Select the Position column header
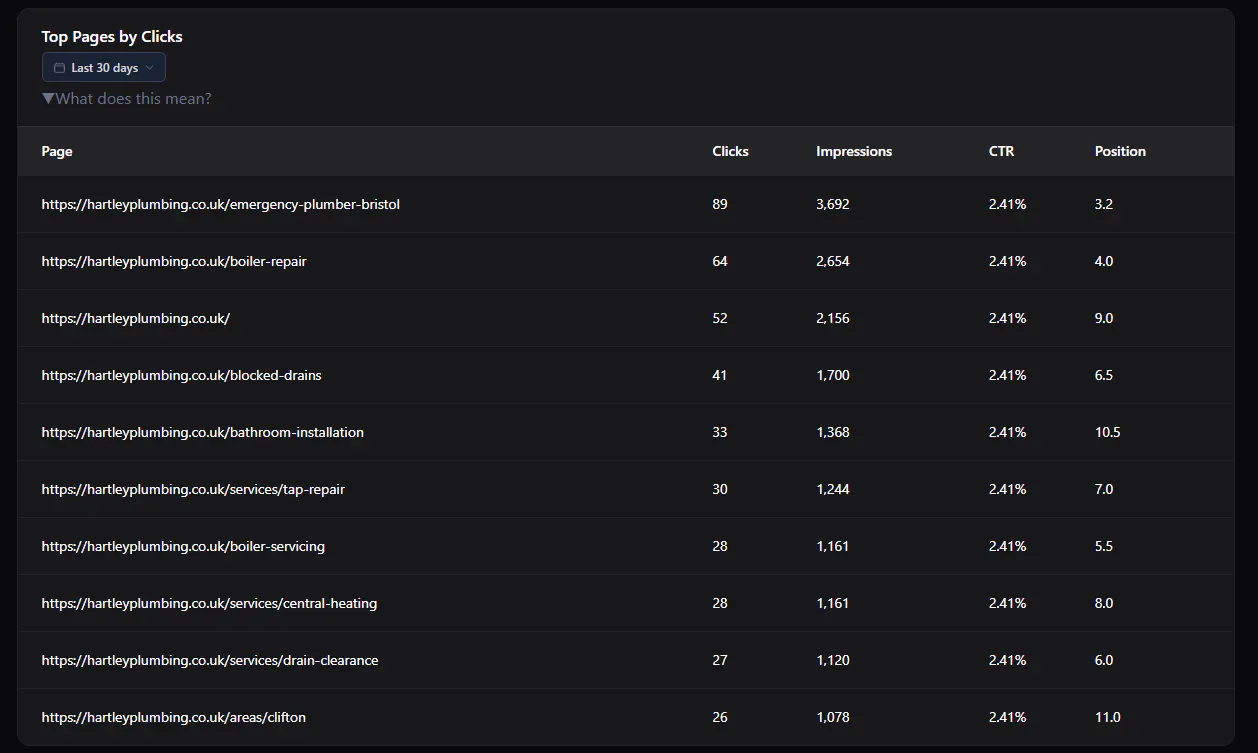1258x753 pixels. [1120, 151]
